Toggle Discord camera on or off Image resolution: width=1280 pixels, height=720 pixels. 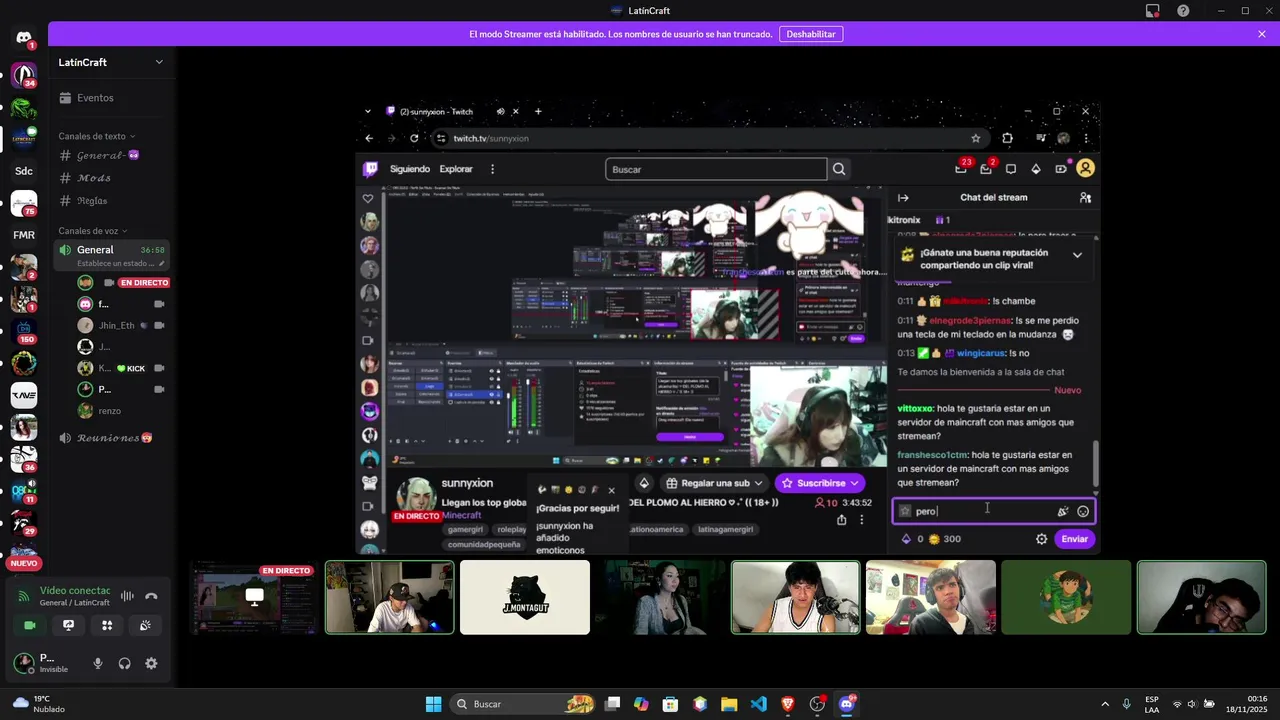coord(29,625)
